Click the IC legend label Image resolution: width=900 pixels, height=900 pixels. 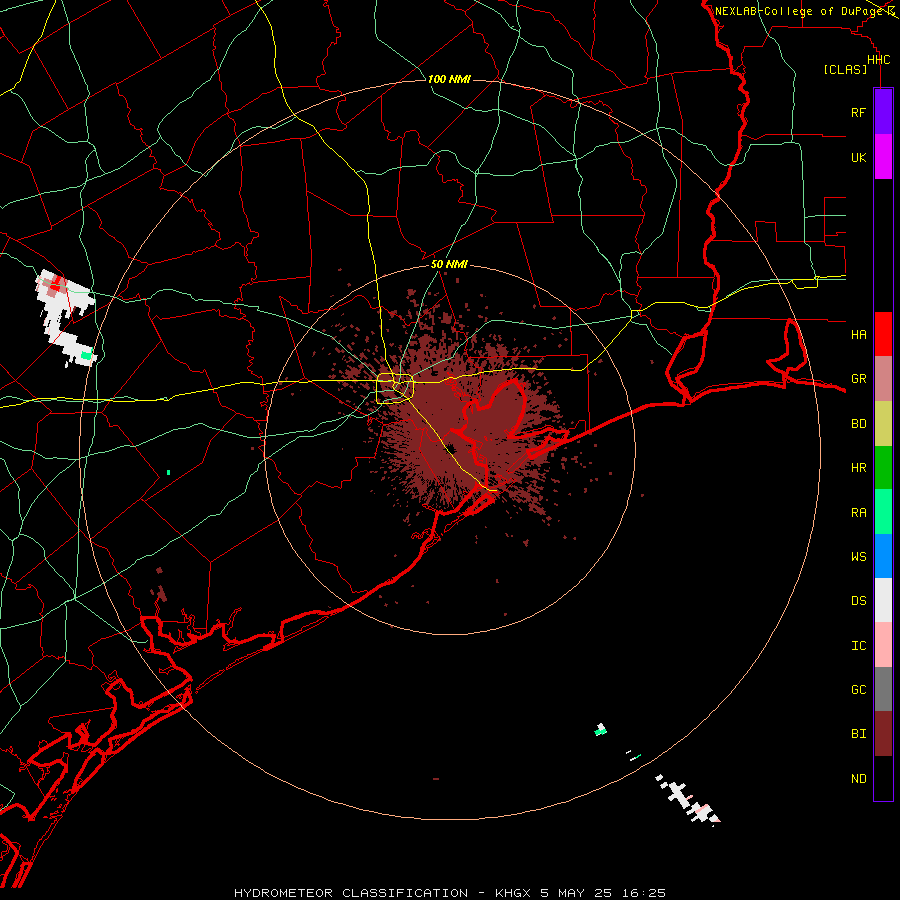858,646
